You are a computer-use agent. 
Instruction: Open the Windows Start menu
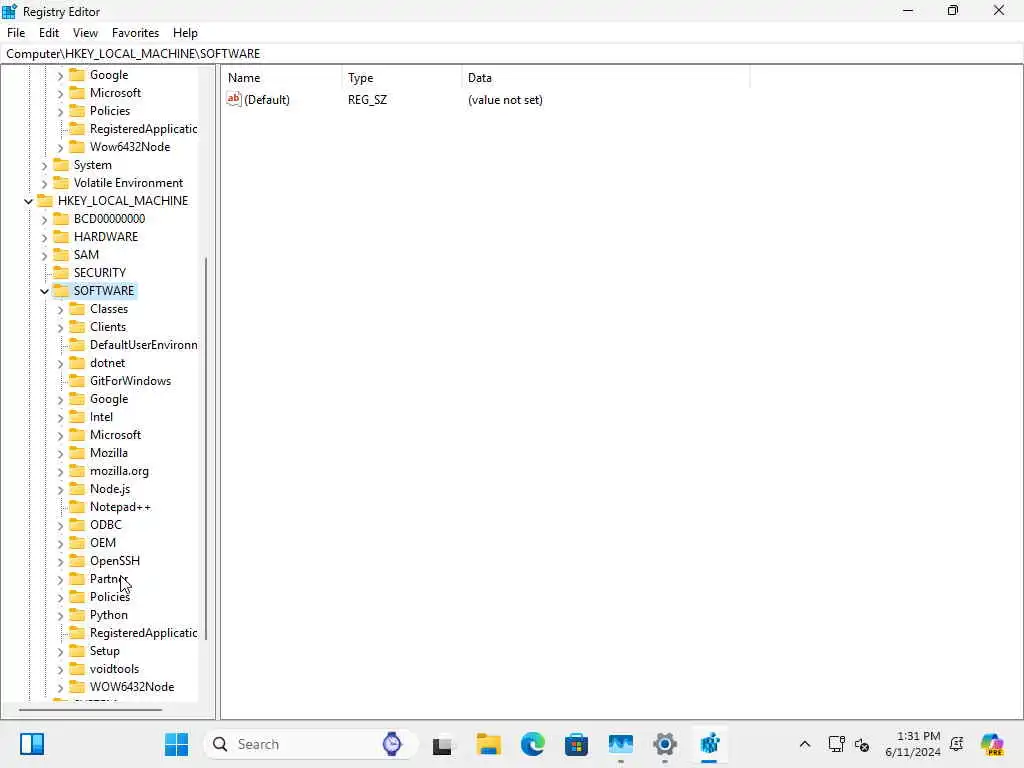(x=176, y=744)
